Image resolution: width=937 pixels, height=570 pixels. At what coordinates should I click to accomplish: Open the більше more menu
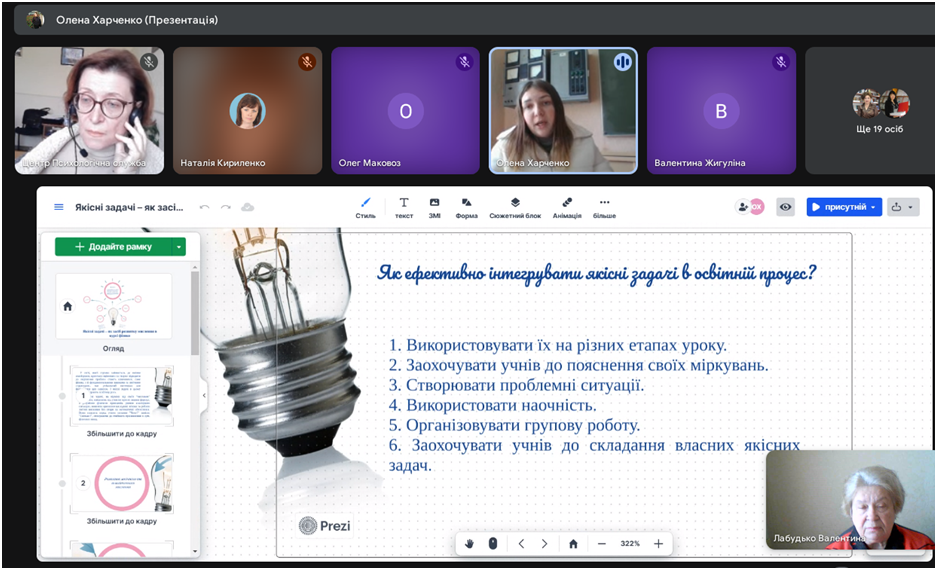[604, 207]
